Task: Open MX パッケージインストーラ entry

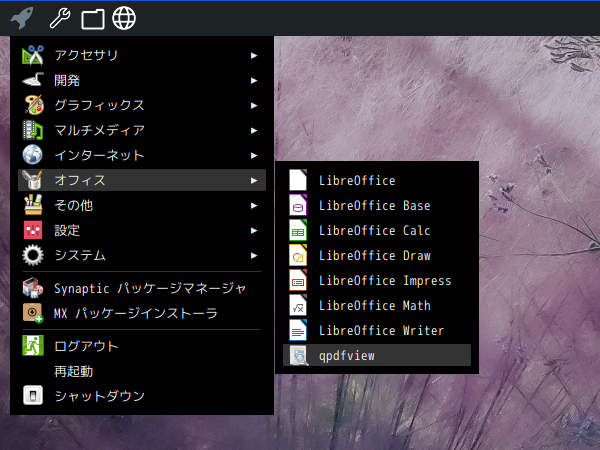Action: pos(136,313)
